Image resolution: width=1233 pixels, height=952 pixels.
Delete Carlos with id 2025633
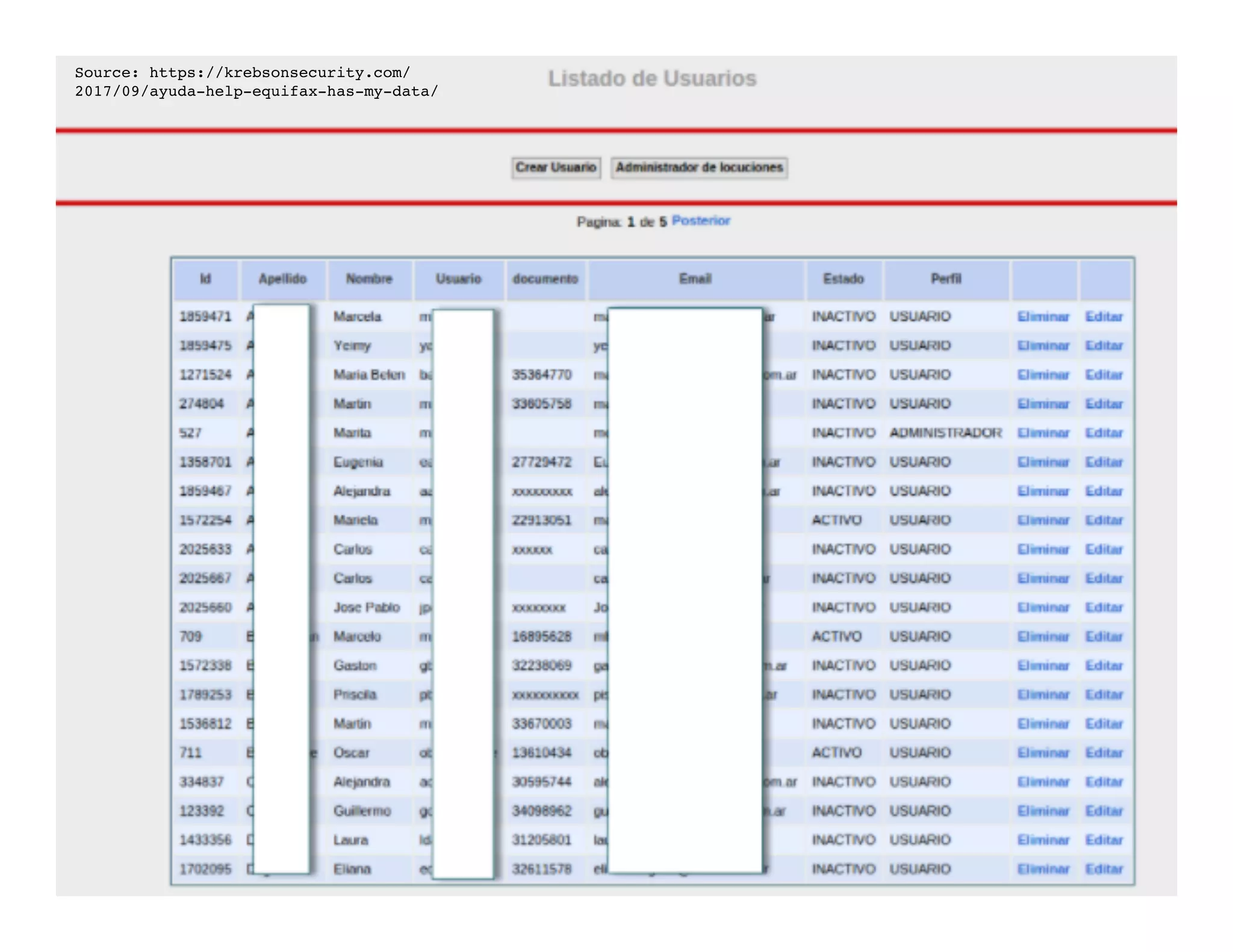click(x=1043, y=549)
